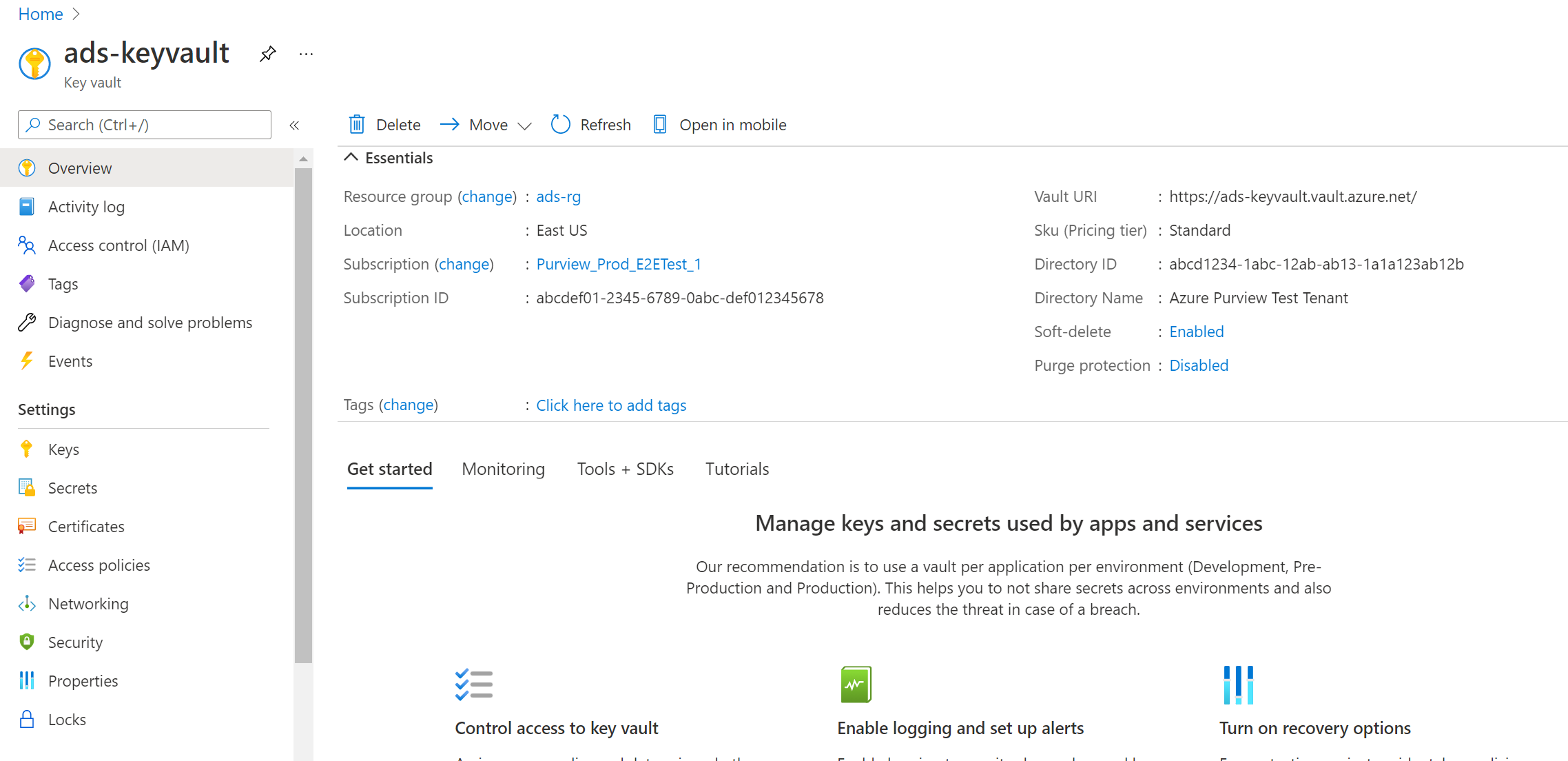This screenshot has height=761, width=1568.
Task: Open Refresh button to reload vault
Action: pyautogui.click(x=591, y=124)
